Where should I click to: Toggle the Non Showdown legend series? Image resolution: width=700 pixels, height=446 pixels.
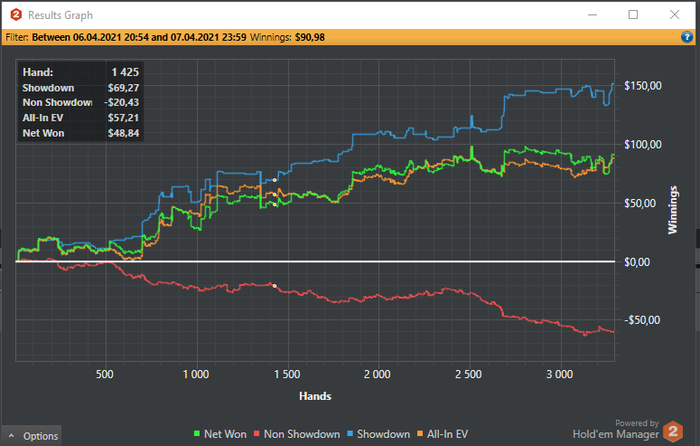(297, 434)
